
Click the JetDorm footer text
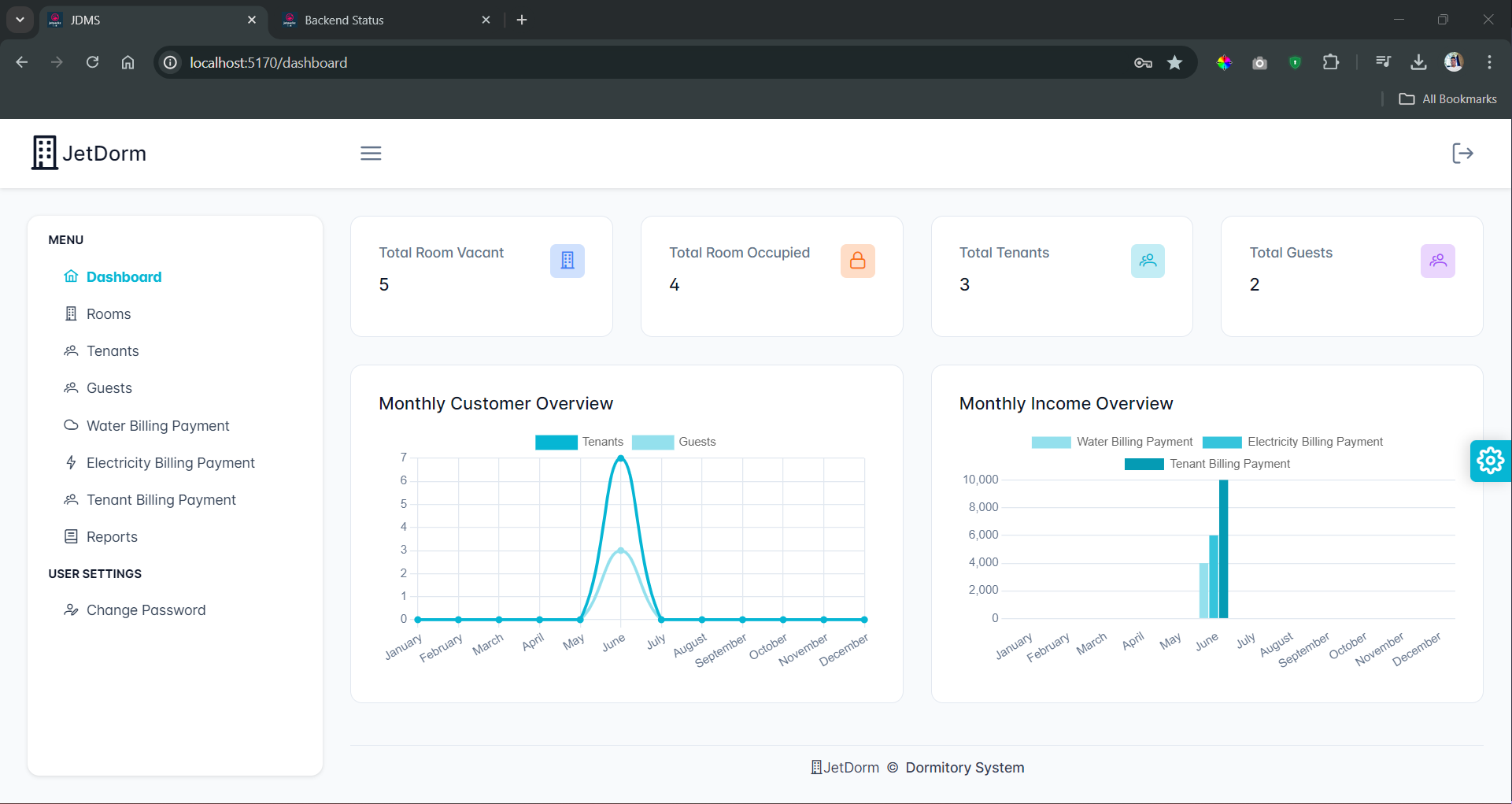[x=851, y=767]
